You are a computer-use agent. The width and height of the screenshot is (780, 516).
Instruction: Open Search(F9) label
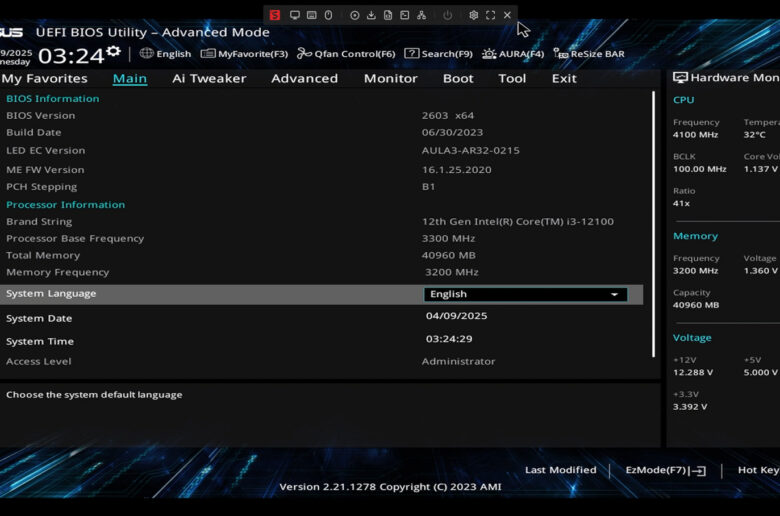(x=447, y=54)
